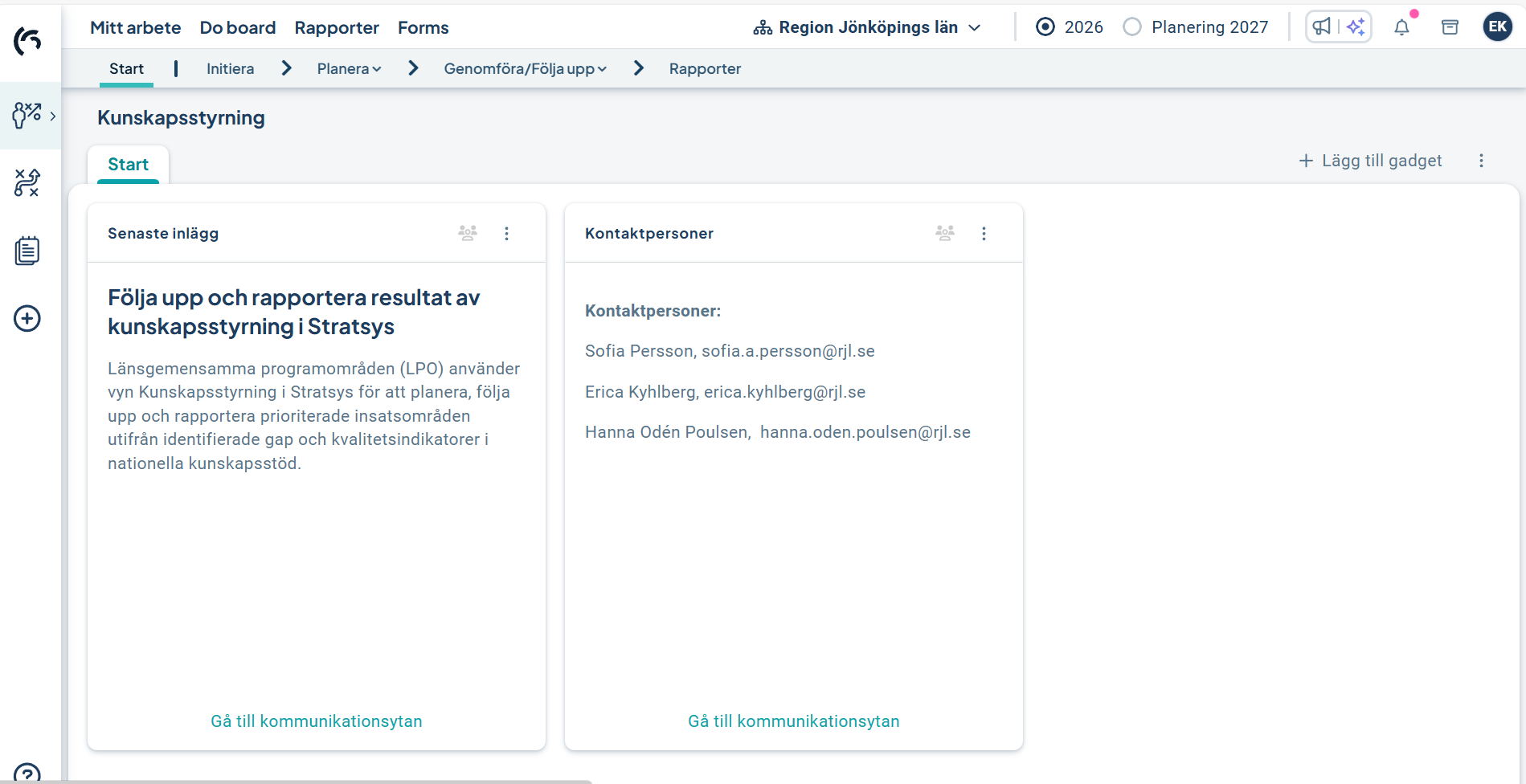
Task: Click the plus circle icon in the sidebar
Action: pos(27,318)
